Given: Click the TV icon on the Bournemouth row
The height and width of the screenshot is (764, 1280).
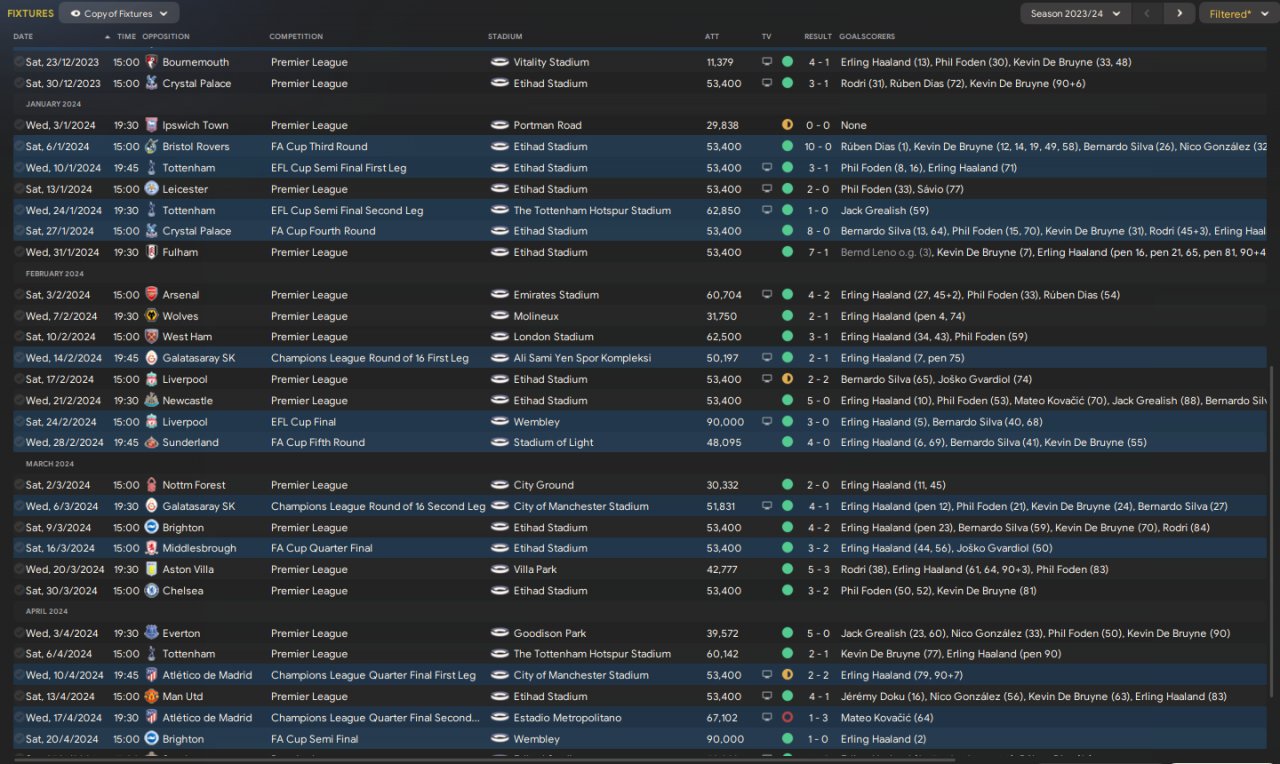Looking at the screenshot, I should (x=767, y=62).
